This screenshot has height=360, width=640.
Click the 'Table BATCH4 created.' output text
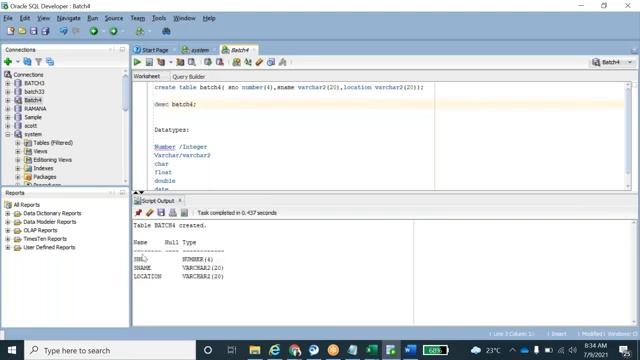point(170,225)
